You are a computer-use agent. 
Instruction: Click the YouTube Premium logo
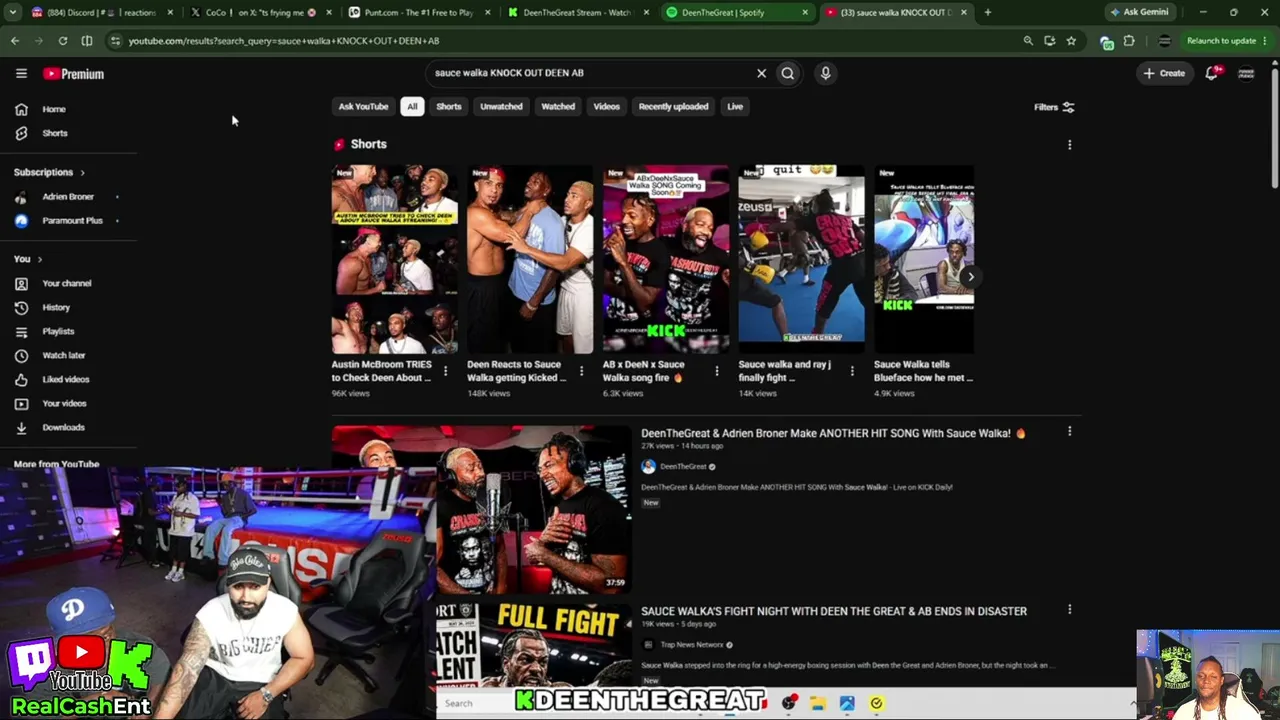74,74
